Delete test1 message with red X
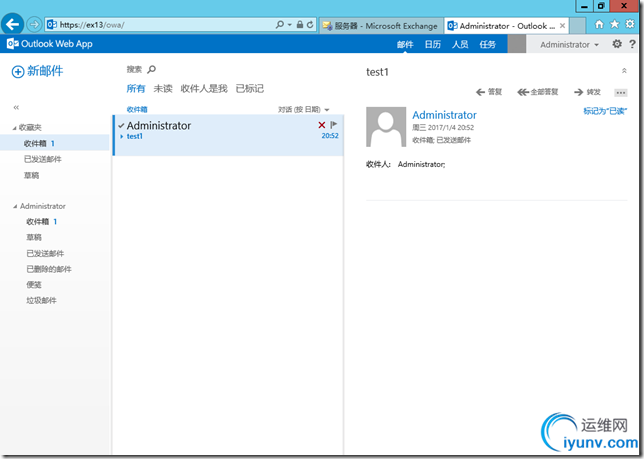 [x=322, y=125]
